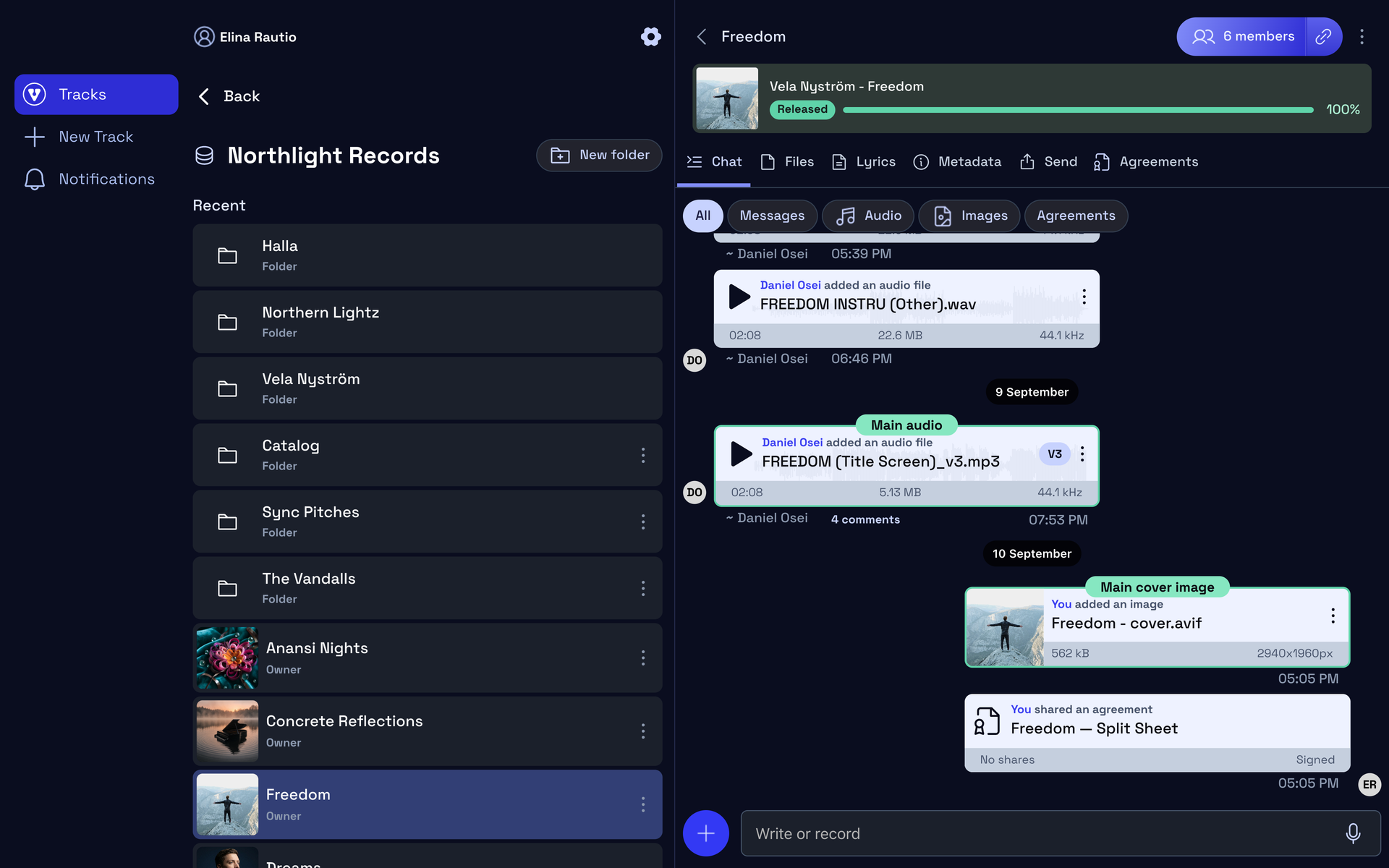
Task: Open the Freedom cover image thumbnail
Action: tap(1005, 627)
